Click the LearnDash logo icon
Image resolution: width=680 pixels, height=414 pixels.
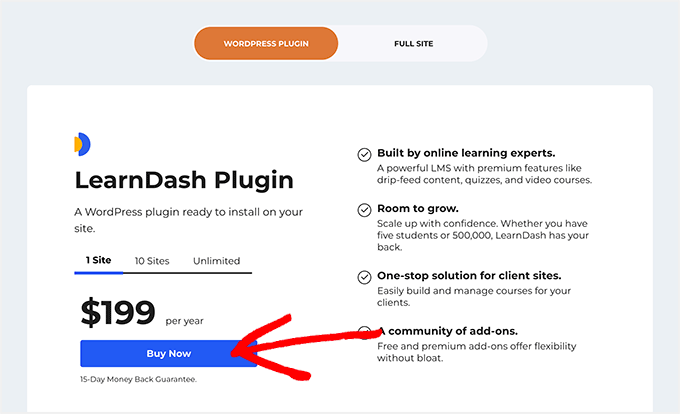coord(82,144)
